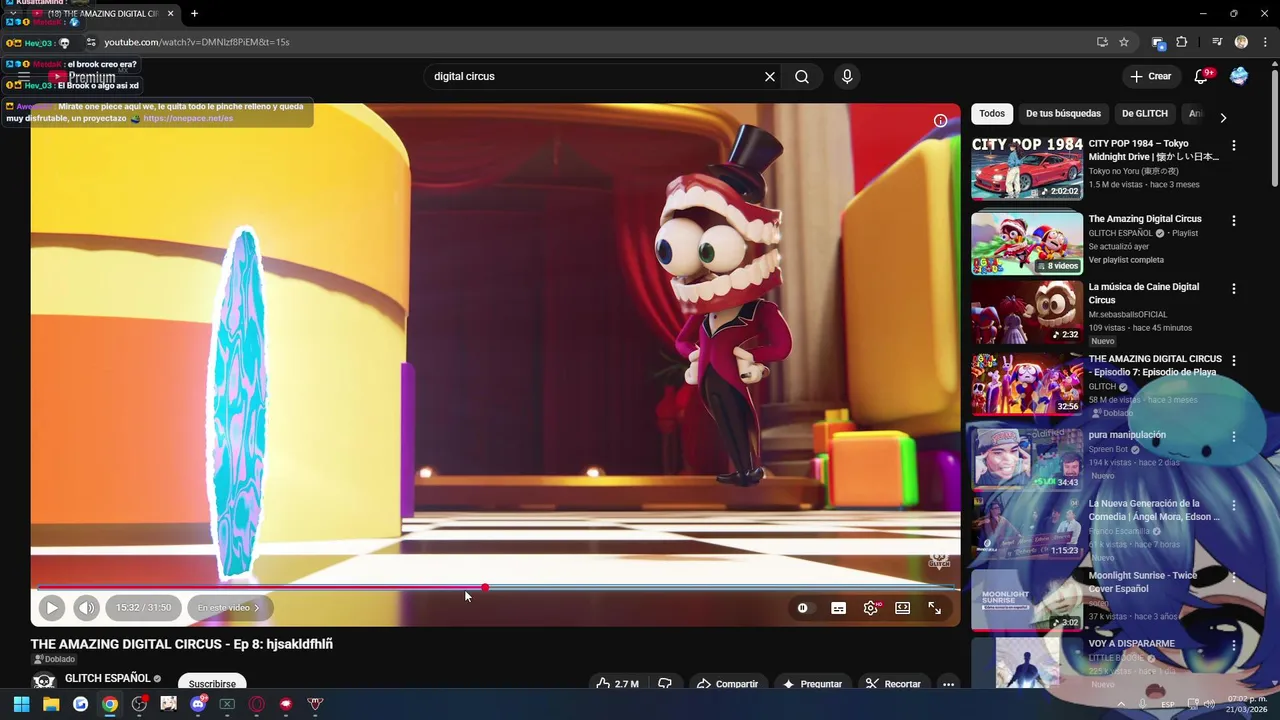Open Google Chrome taskbar icon
Screen dimensions: 1280x720
tap(110, 704)
